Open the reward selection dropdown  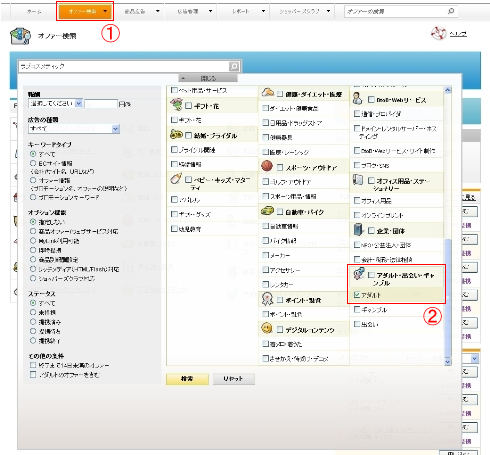[x=55, y=104]
